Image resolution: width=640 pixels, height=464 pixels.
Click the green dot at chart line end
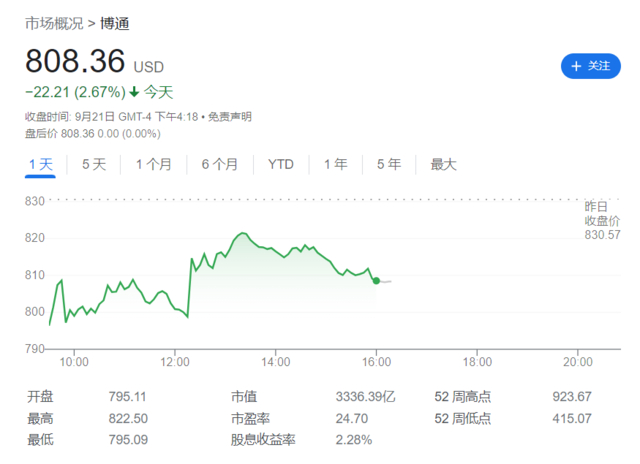pos(376,281)
